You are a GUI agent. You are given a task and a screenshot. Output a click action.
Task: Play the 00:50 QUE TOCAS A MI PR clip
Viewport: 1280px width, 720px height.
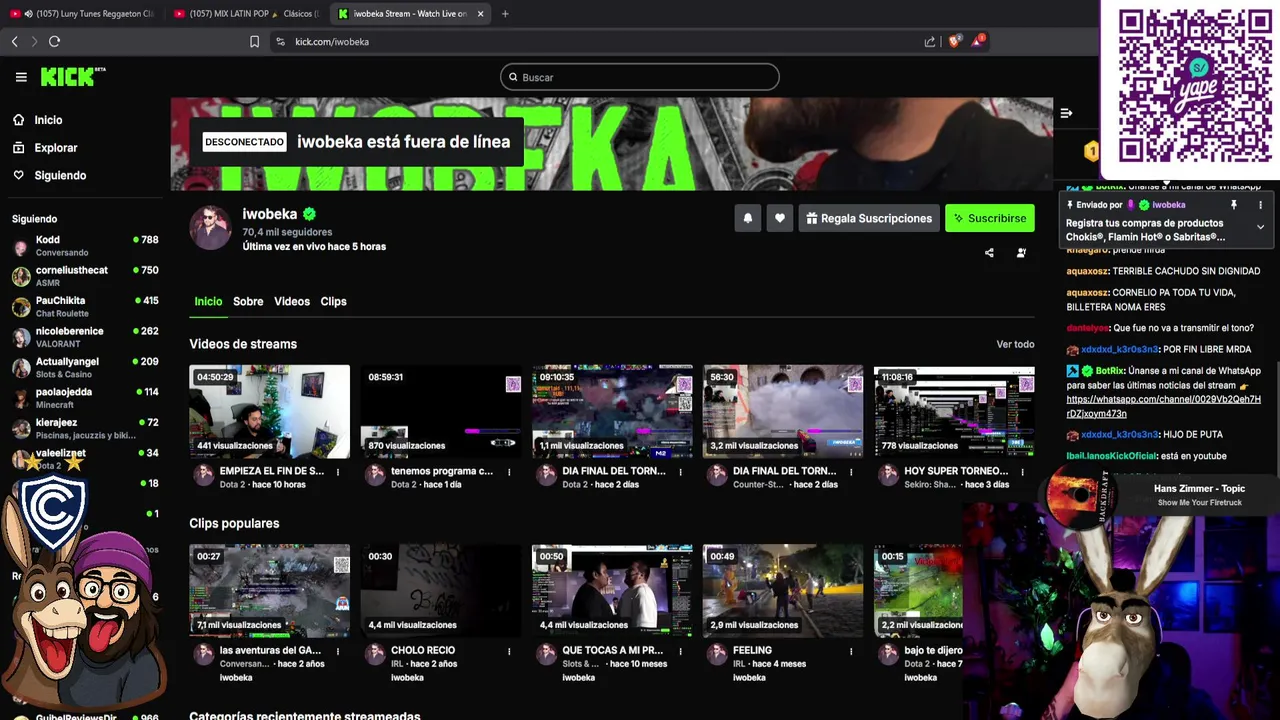tap(612, 591)
